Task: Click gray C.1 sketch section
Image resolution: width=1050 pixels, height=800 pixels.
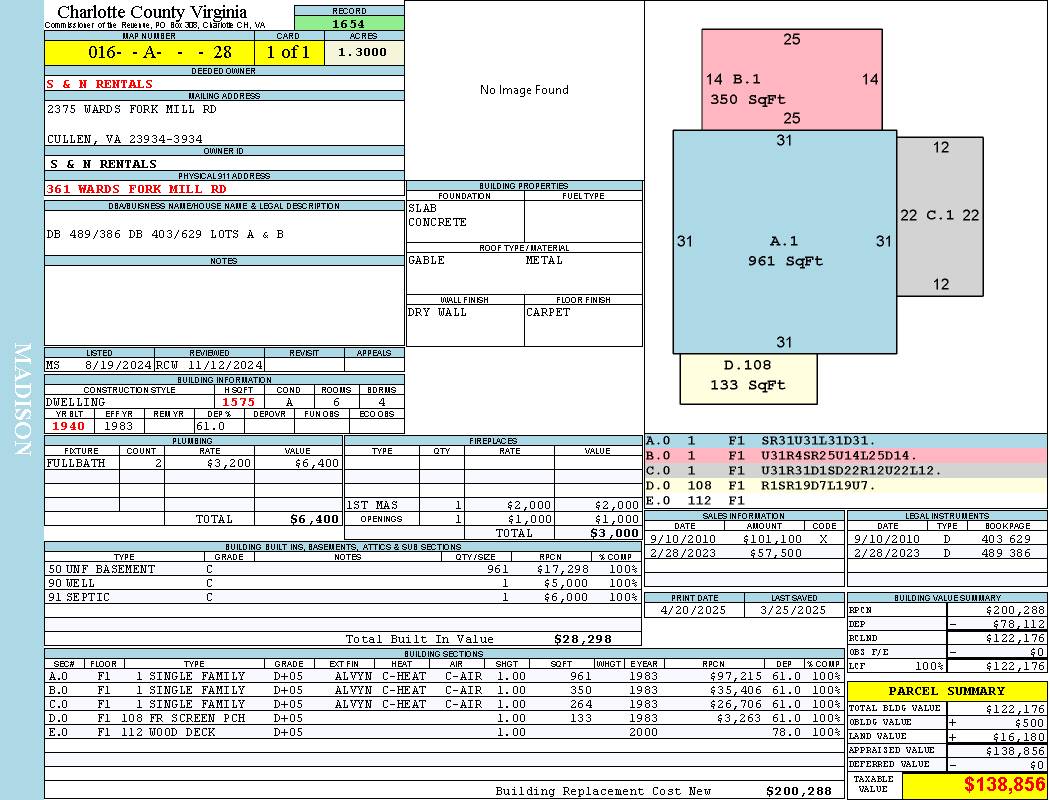Action: pyautogui.click(x=940, y=216)
